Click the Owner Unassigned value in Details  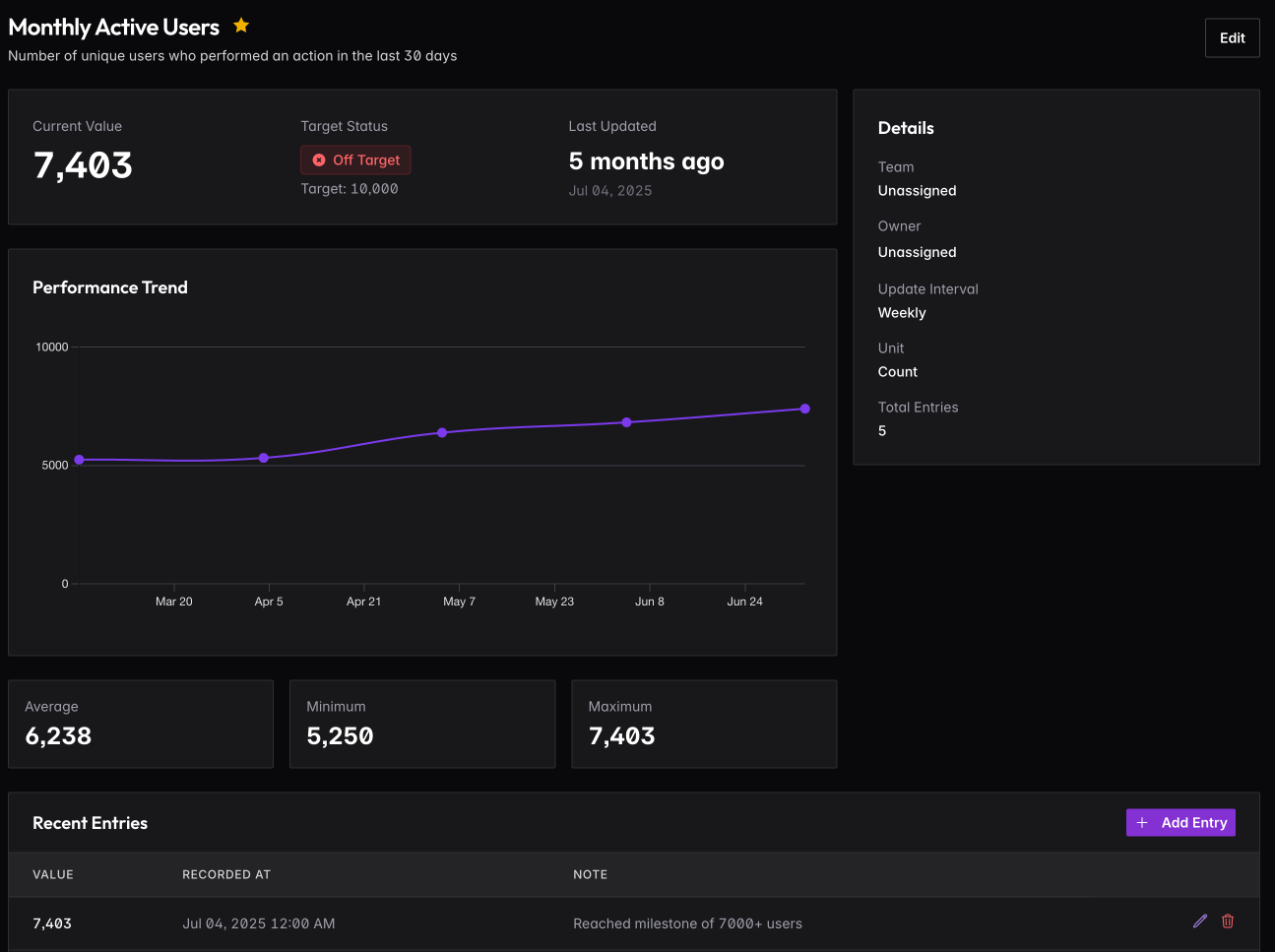coord(917,252)
